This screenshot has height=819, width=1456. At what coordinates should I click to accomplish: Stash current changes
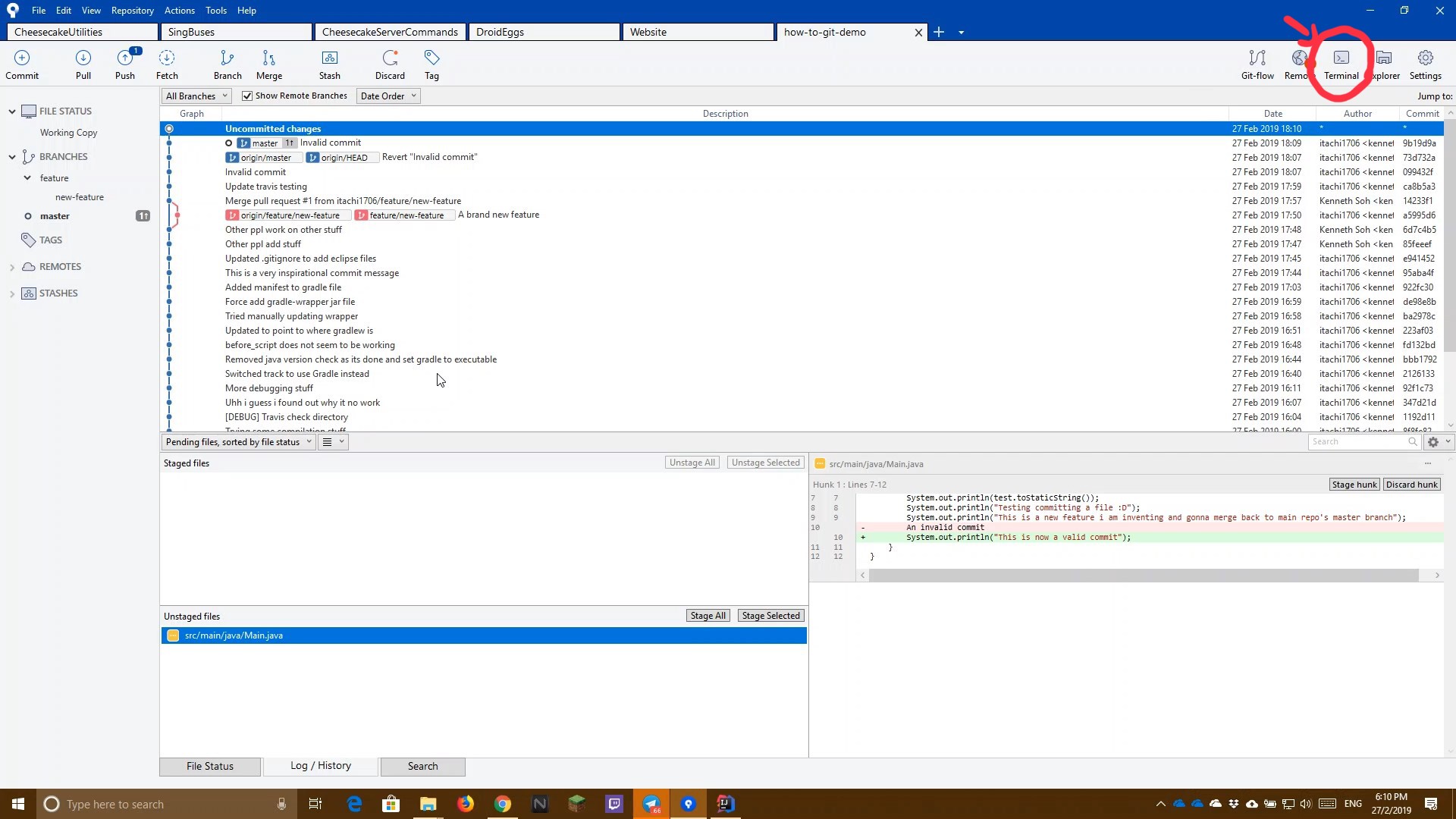pyautogui.click(x=329, y=64)
